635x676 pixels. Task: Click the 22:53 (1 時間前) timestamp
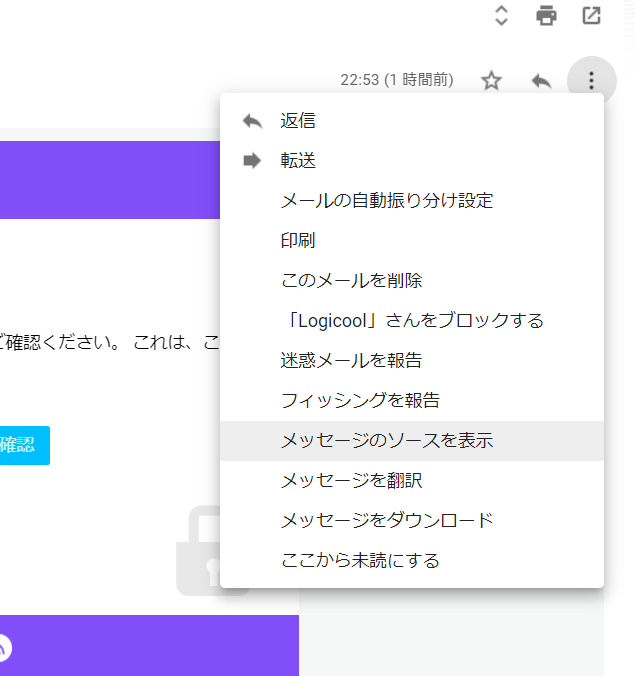tap(397, 80)
